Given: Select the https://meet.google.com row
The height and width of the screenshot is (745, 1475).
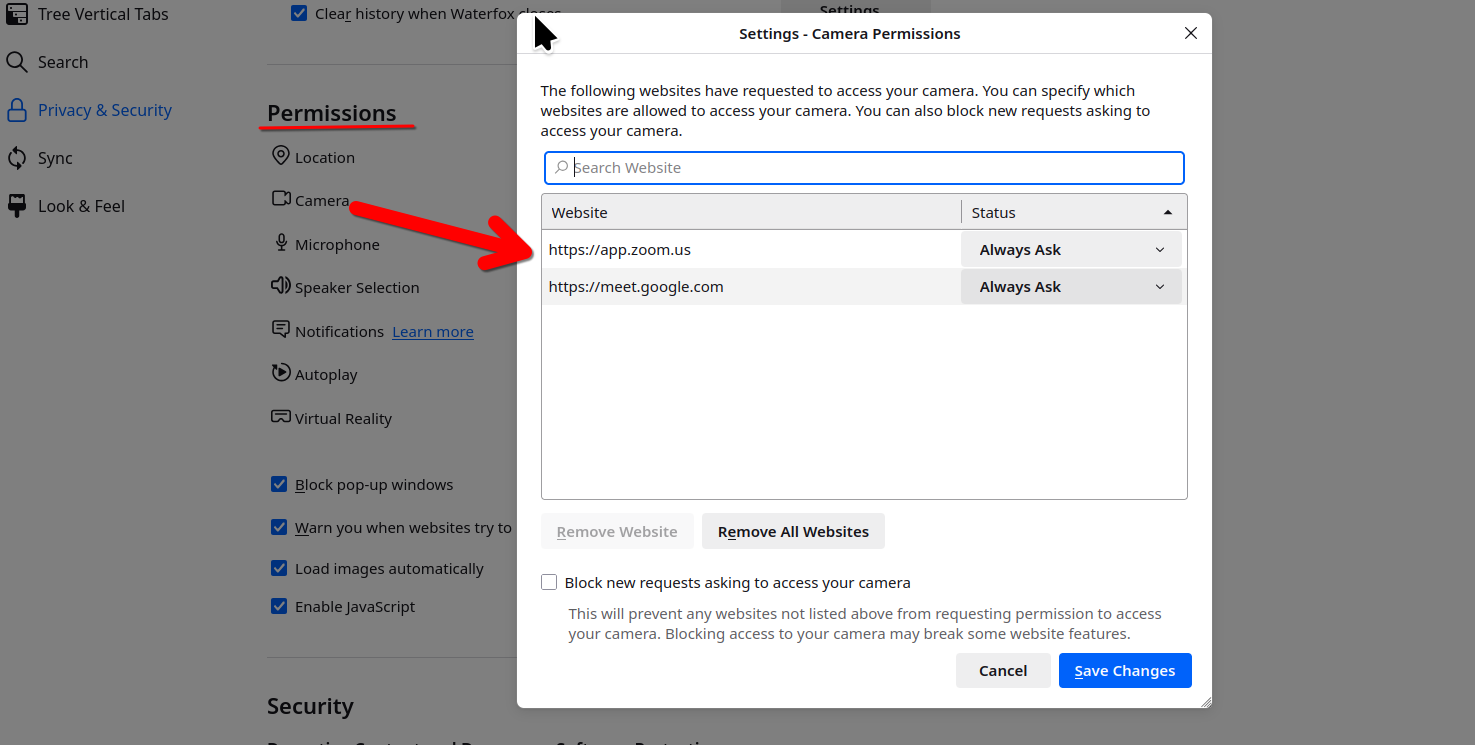Looking at the screenshot, I should [750, 287].
